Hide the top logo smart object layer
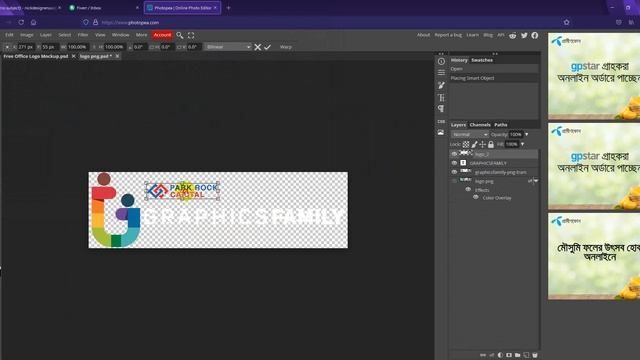This screenshot has width=640, height=360. [454, 154]
